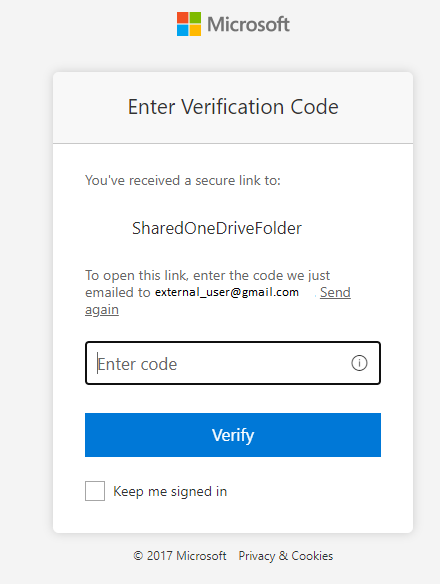Click the word 'again' in the resend link
Image resolution: width=440 pixels, height=584 pixels.
pos(102,310)
